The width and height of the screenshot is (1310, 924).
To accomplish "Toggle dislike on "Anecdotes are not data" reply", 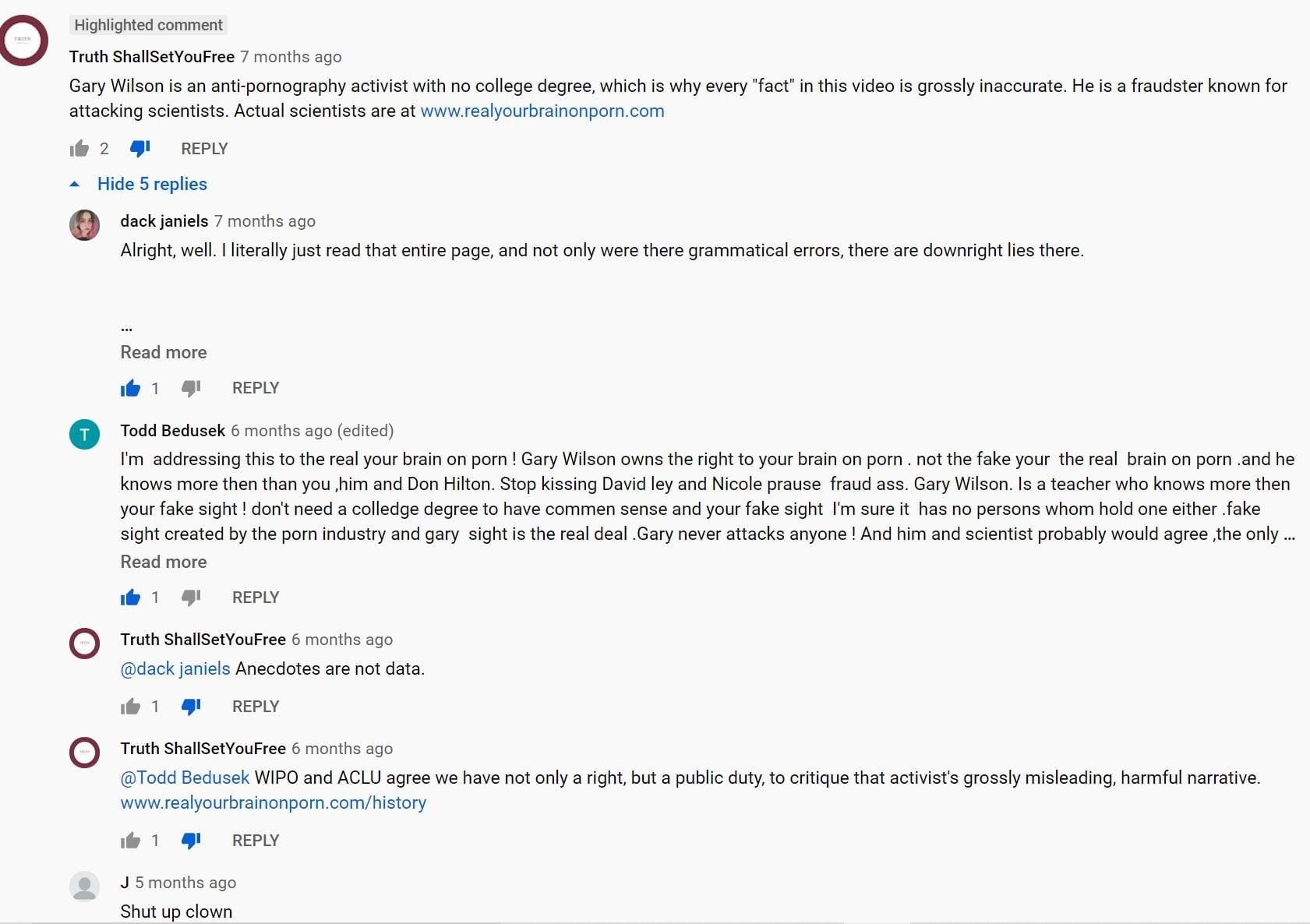I will [x=191, y=707].
